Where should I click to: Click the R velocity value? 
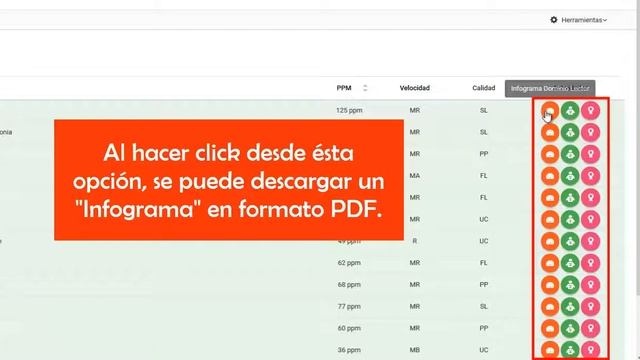415,241
